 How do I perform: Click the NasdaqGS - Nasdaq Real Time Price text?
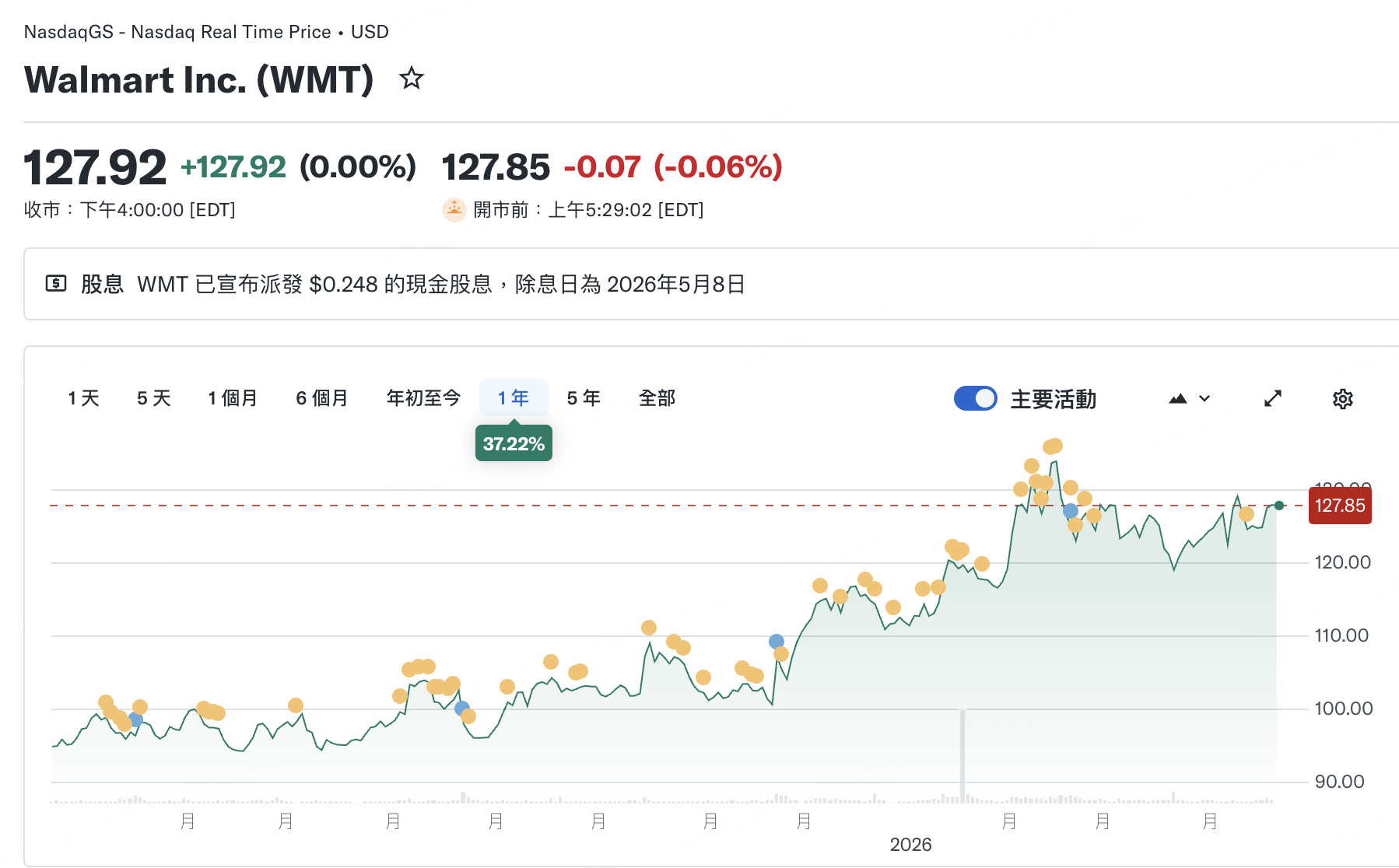[177, 32]
